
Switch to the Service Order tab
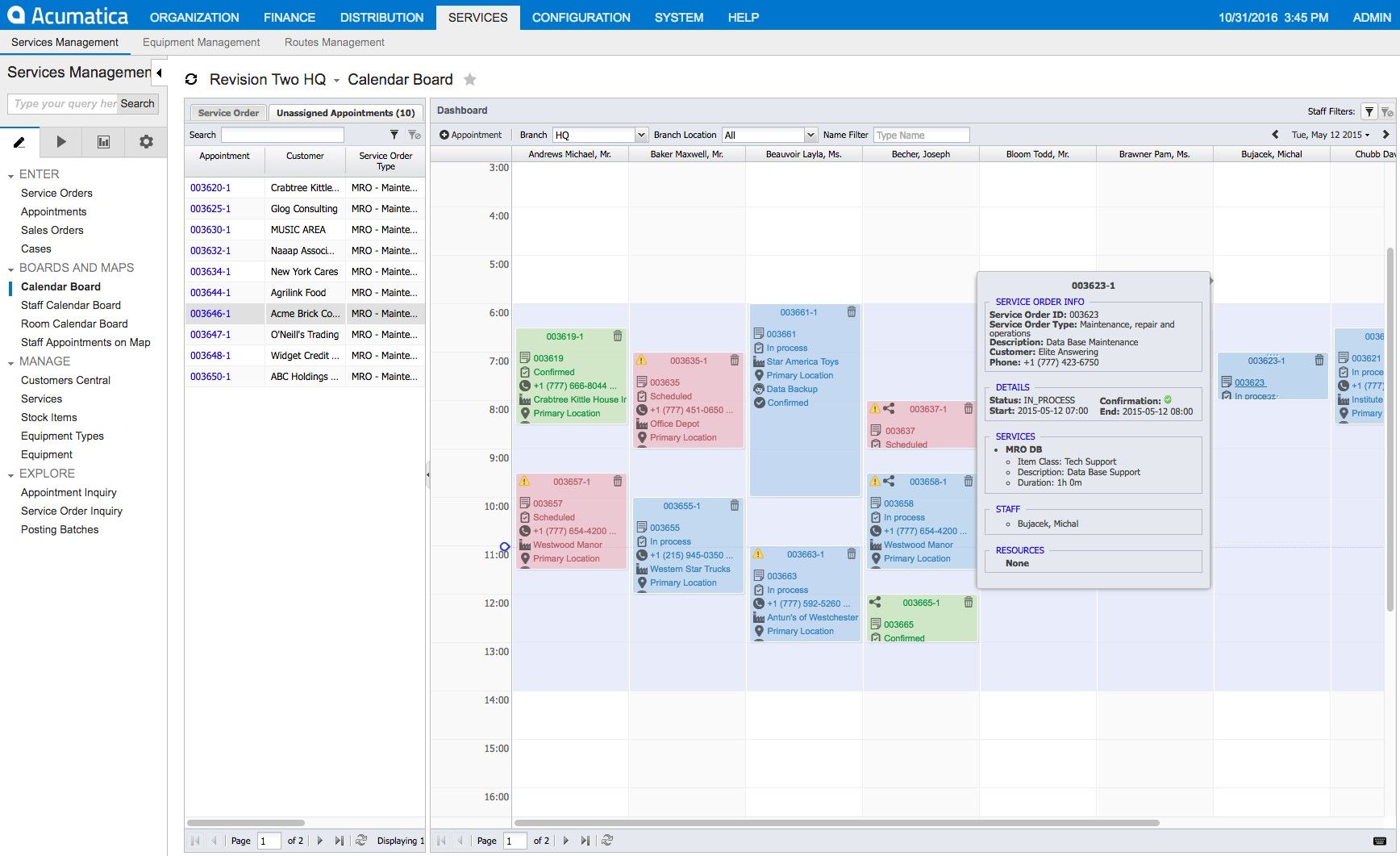[228, 112]
